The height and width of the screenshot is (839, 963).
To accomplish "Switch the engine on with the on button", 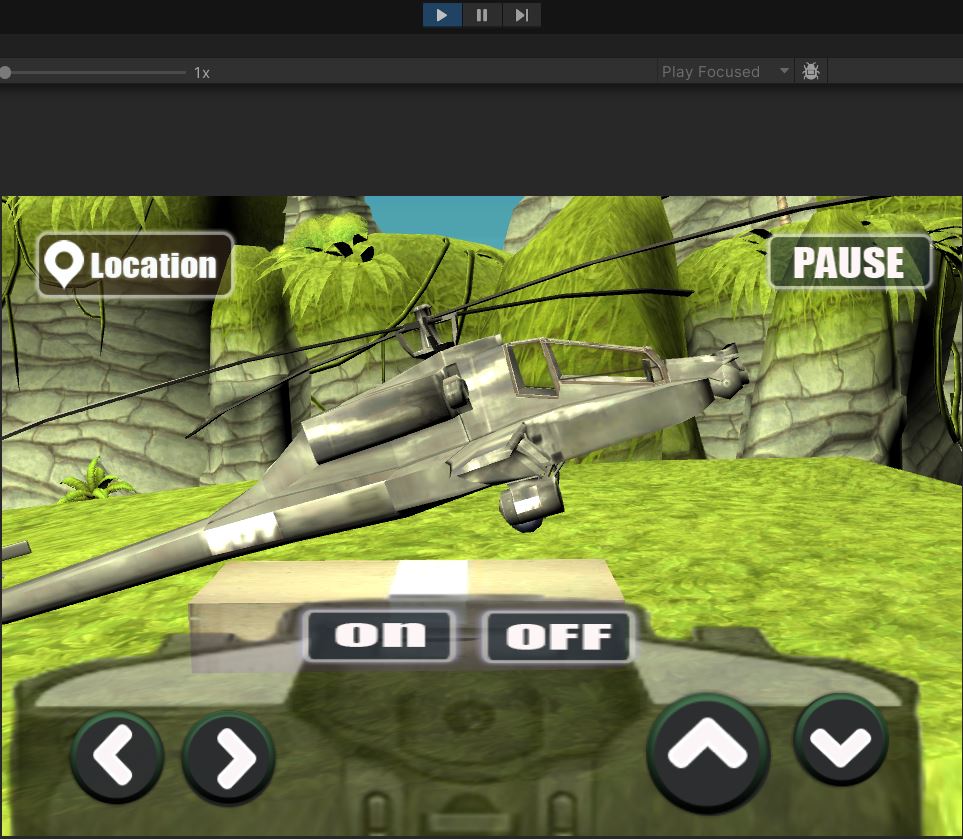I will (379, 636).
